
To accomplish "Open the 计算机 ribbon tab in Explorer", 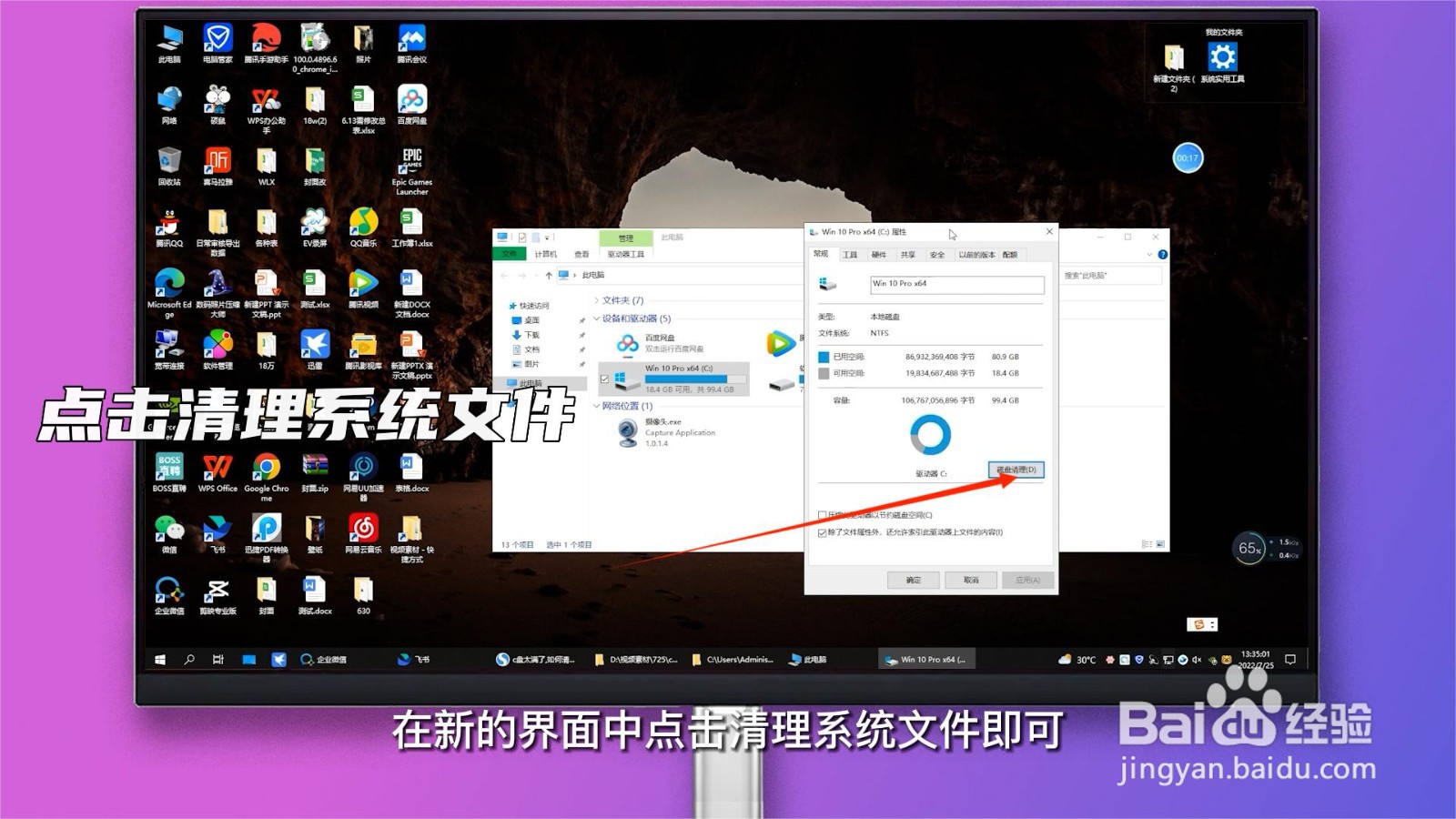I will [x=545, y=254].
